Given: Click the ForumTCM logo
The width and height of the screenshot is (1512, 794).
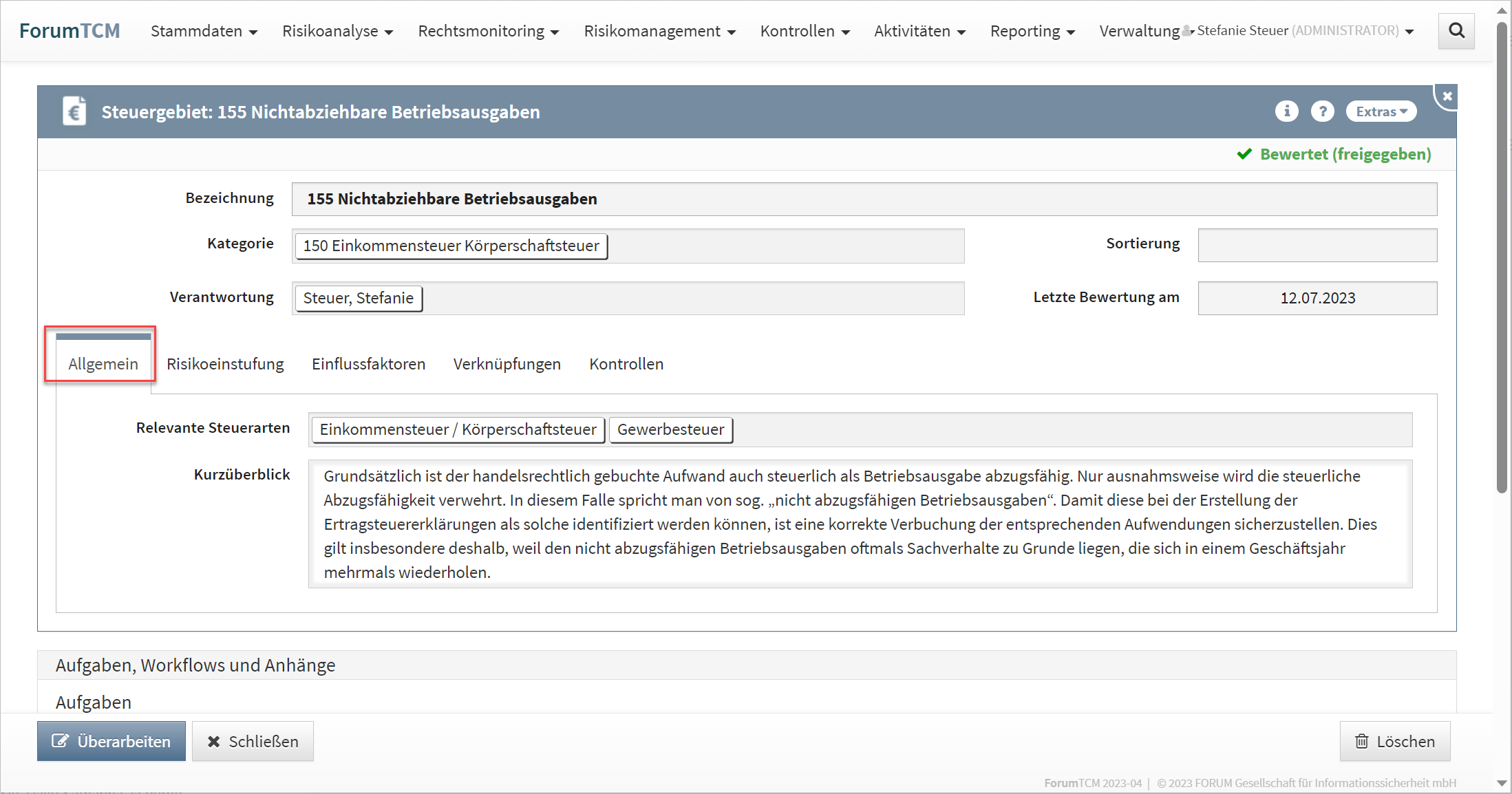Looking at the screenshot, I should pos(70,31).
